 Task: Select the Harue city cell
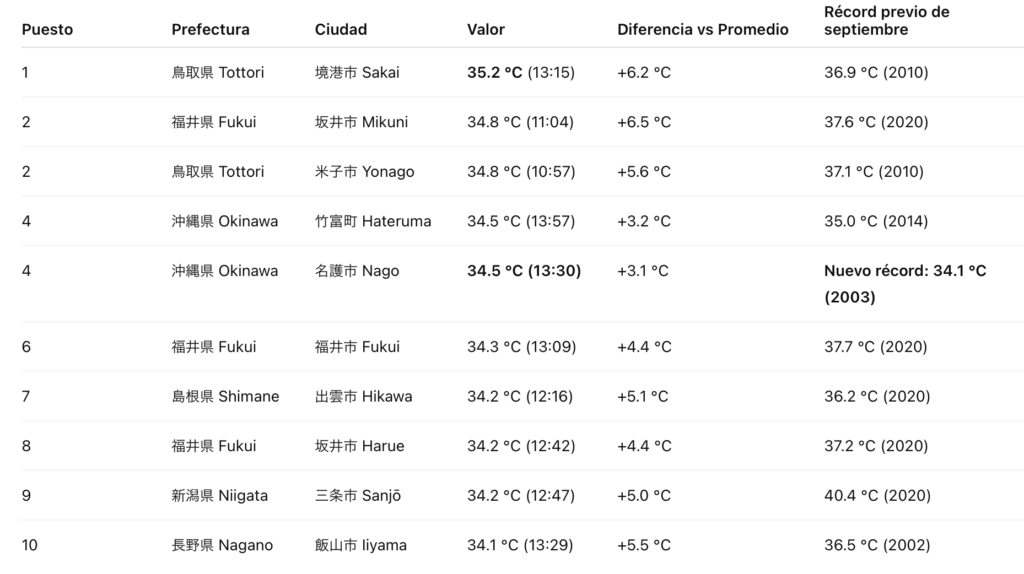(359, 446)
